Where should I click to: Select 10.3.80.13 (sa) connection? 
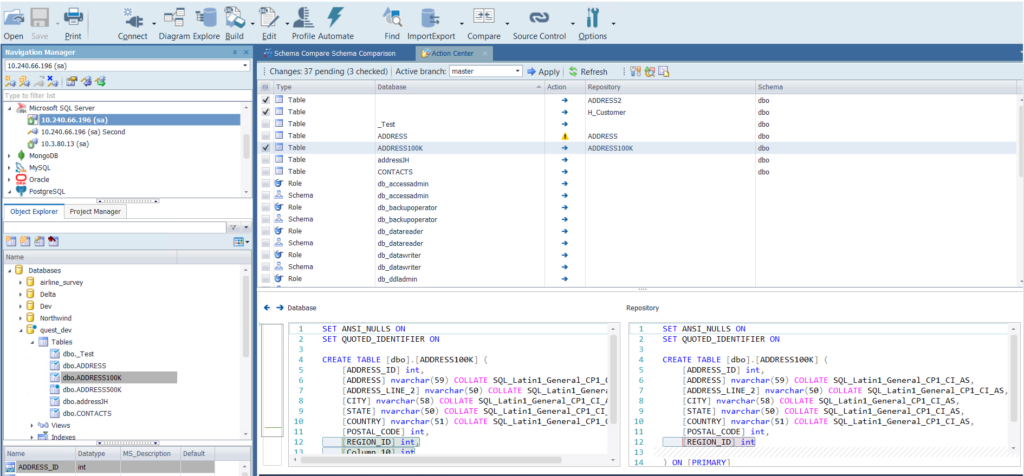click(65, 144)
